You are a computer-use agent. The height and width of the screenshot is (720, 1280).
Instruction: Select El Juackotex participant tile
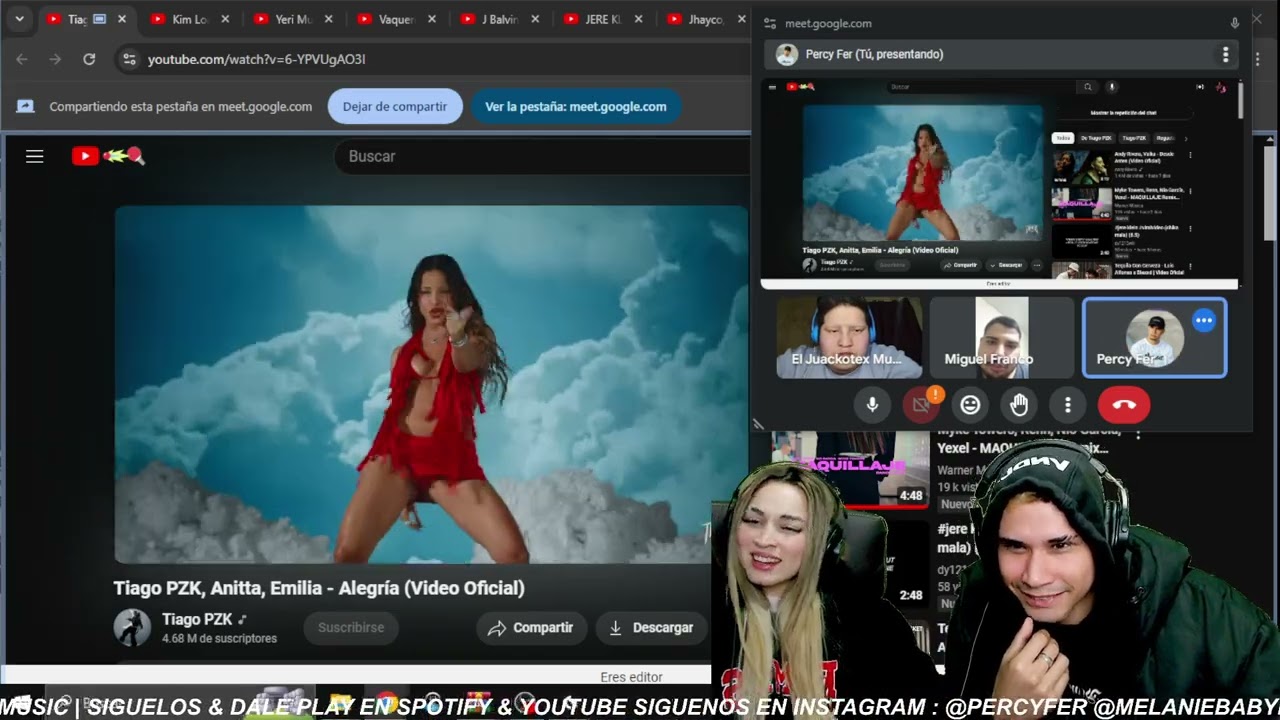pyautogui.click(x=849, y=338)
